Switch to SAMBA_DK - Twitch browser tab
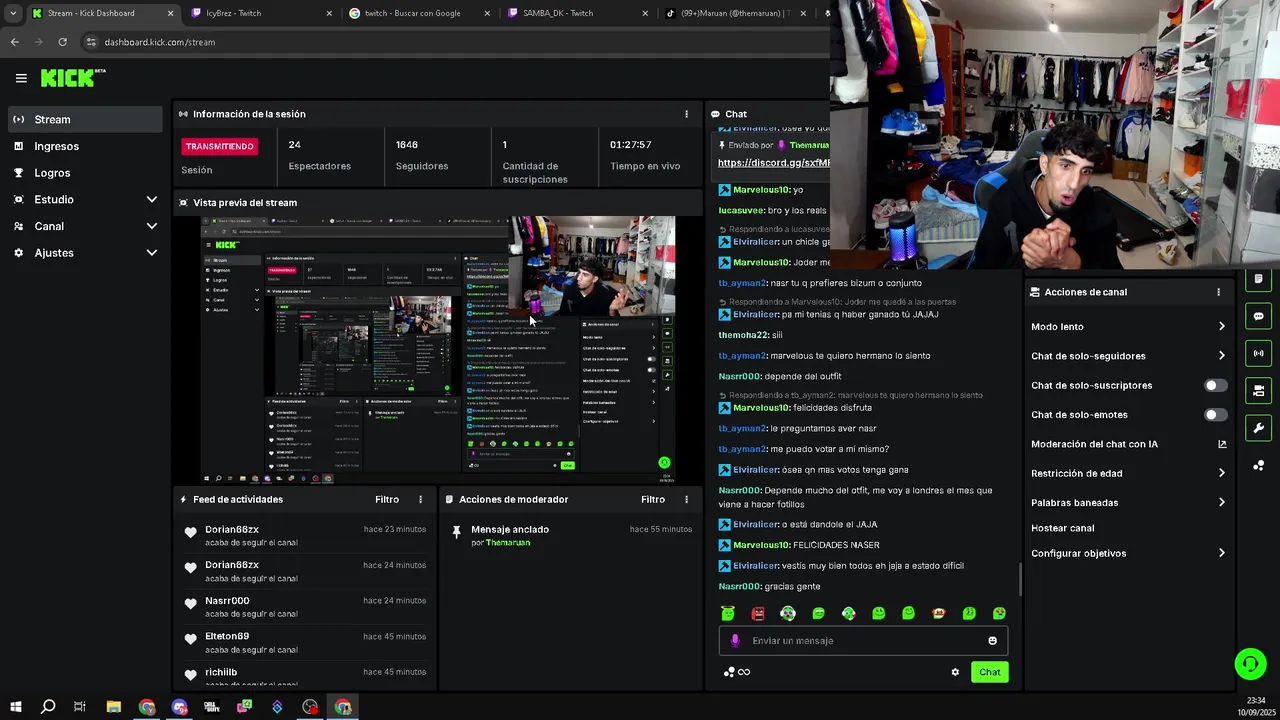This screenshot has width=1280, height=720. click(577, 13)
